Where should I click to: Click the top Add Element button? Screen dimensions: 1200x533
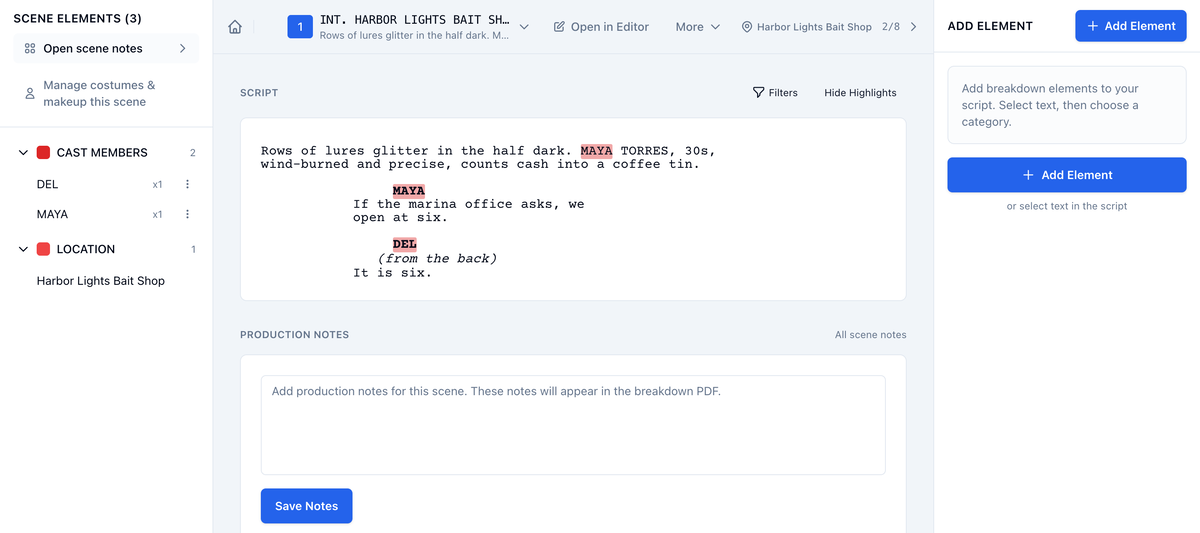tap(1131, 26)
